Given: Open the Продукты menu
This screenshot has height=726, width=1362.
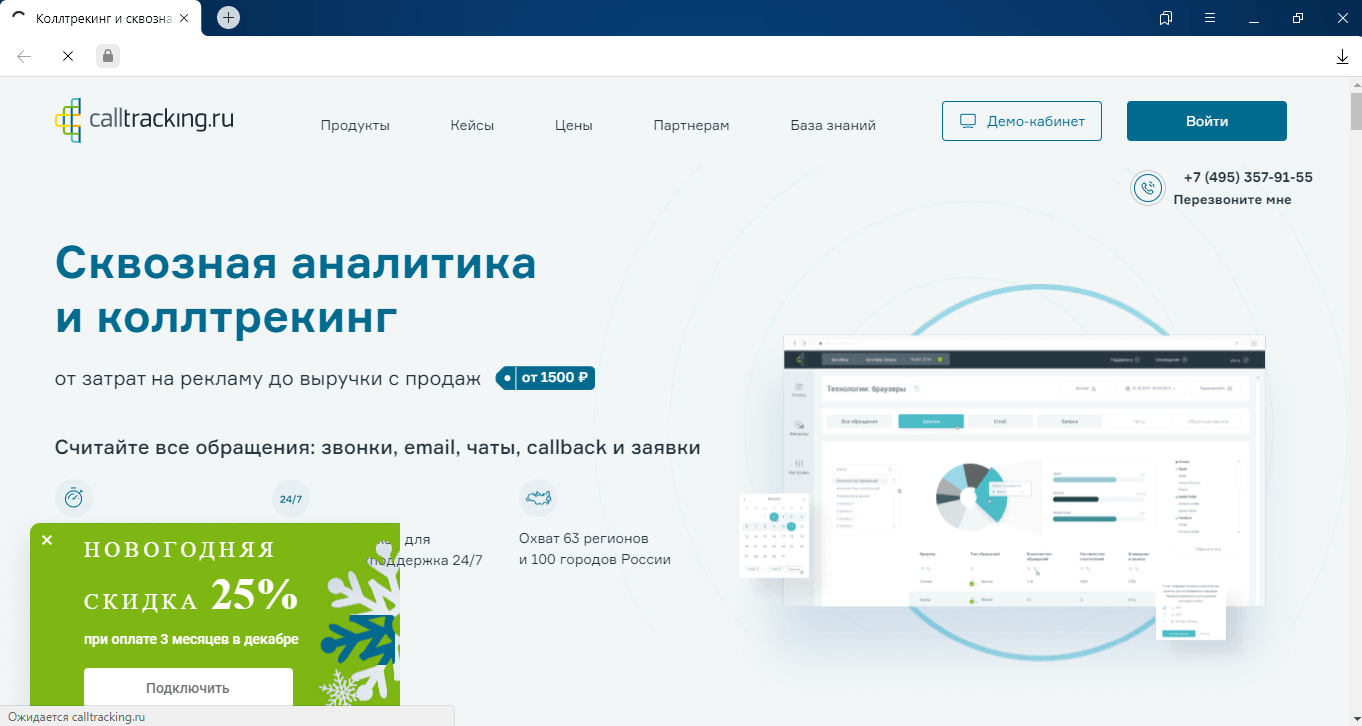Looking at the screenshot, I should pyautogui.click(x=355, y=125).
